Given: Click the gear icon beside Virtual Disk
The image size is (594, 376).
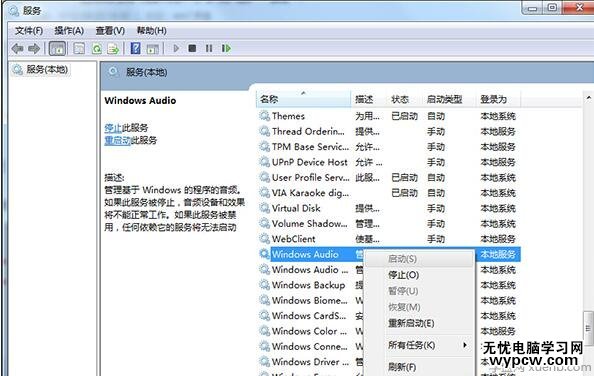Looking at the screenshot, I should pyautogui.click(x=264, y=208).
